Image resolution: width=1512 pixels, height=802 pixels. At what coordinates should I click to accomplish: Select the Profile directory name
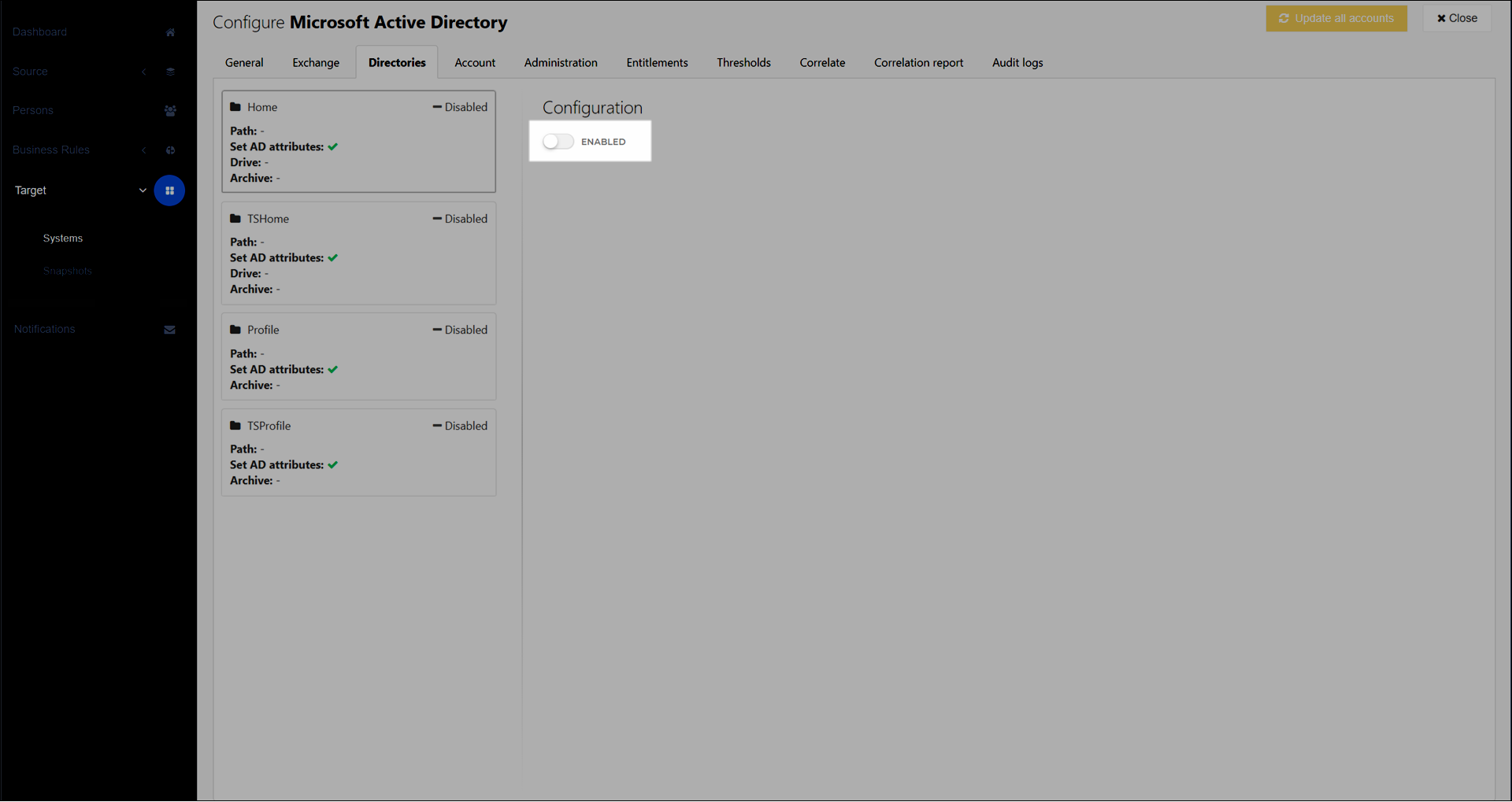(263, 330)
